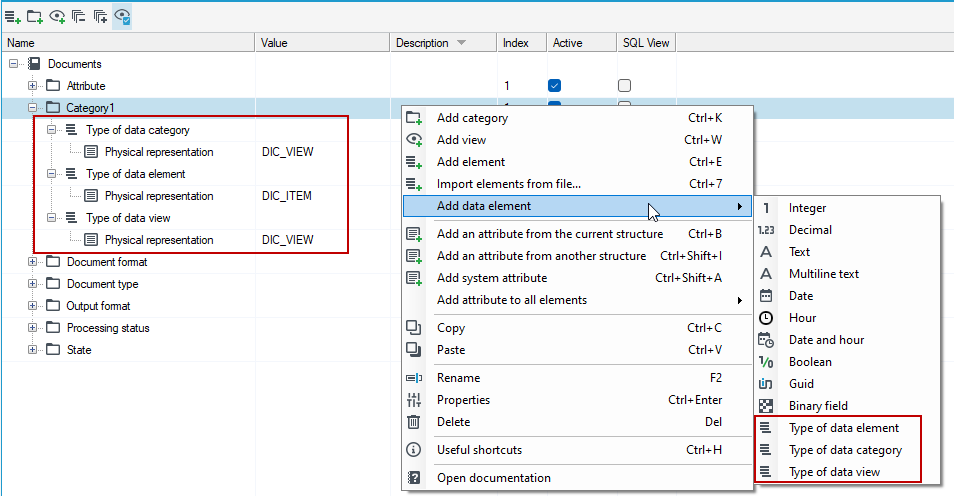Expand the Attribute folder node

coord(32,86)
